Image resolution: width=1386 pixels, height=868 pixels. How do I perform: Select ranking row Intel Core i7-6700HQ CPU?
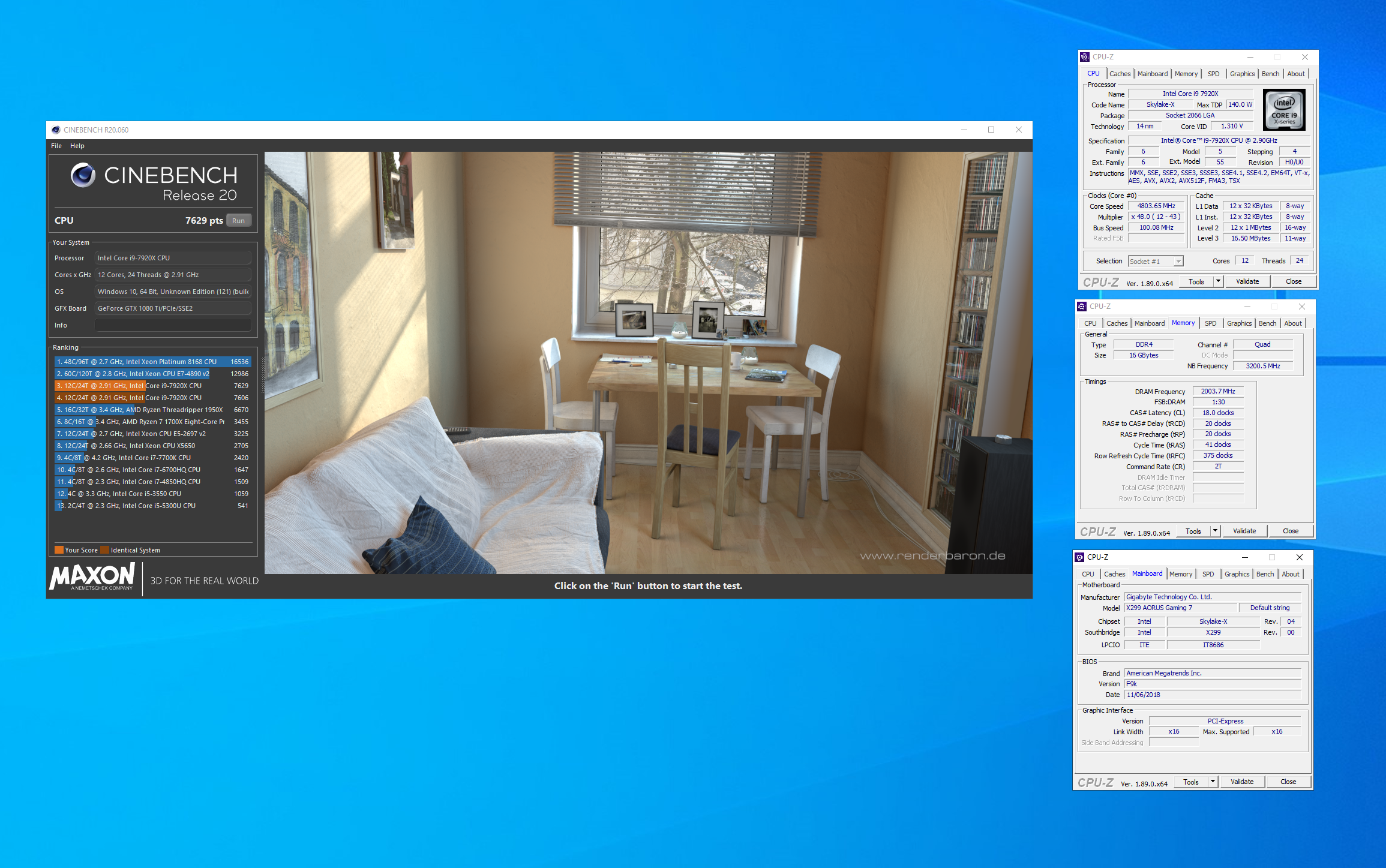(152, 470)
